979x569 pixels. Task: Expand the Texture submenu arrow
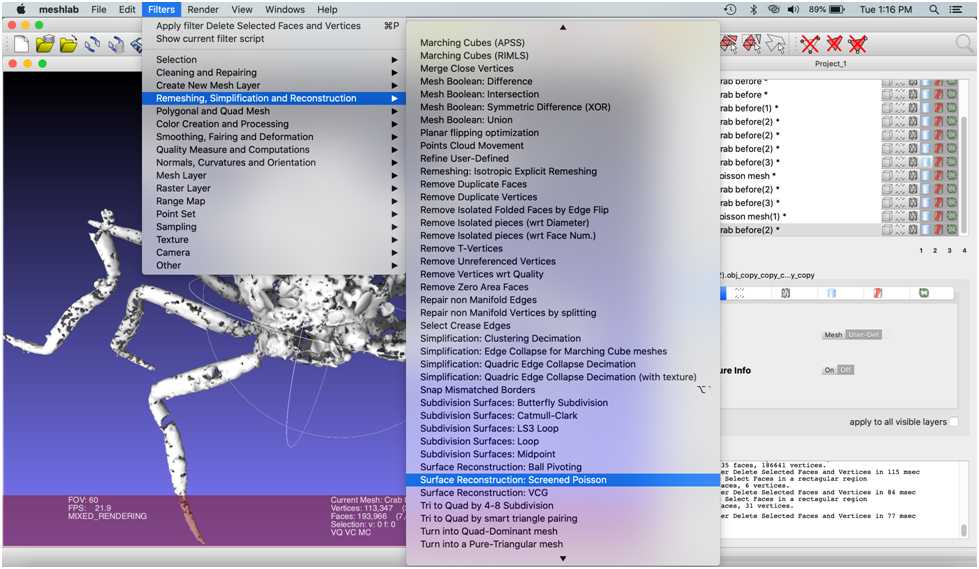click(395, 240)
